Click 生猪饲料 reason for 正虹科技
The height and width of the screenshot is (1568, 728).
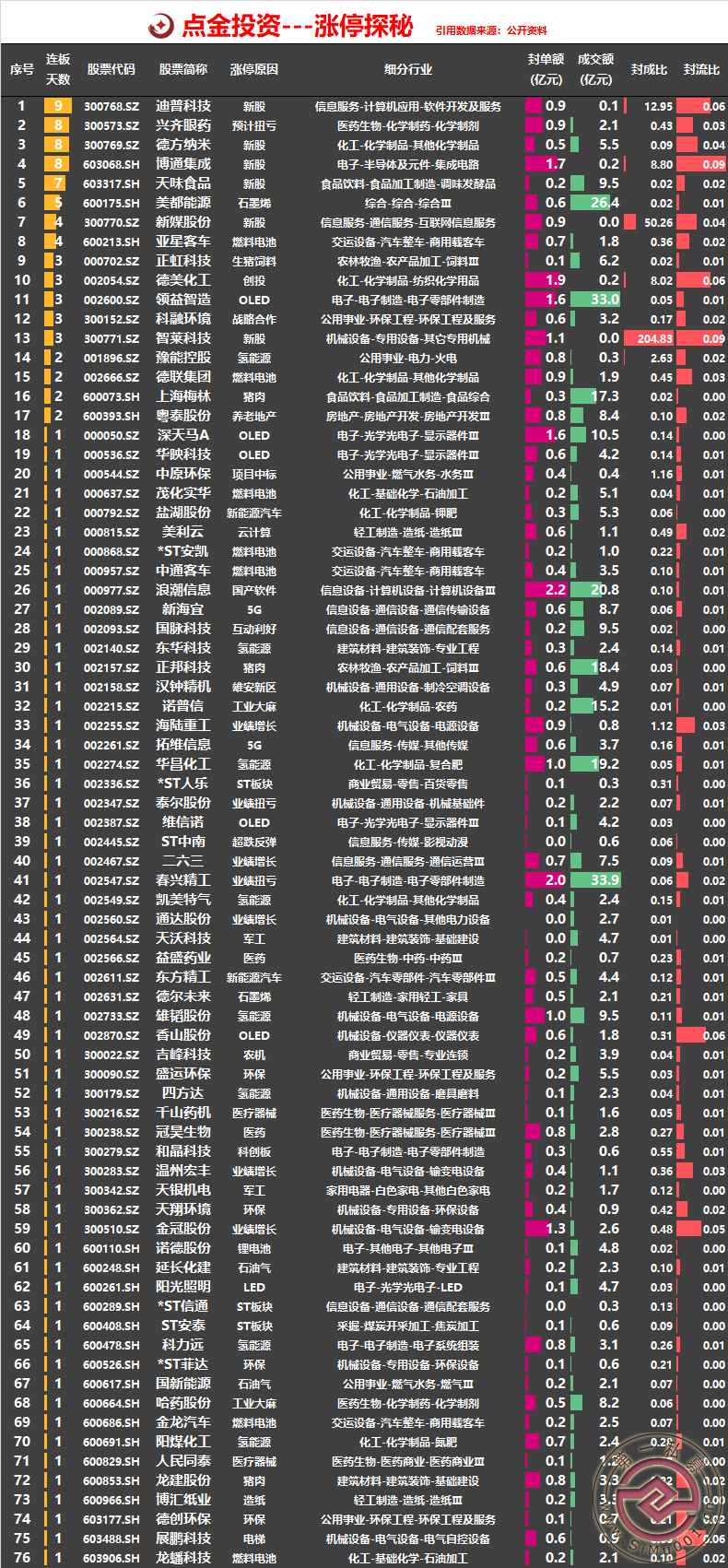pyautogui.click(x=254, y=262)
